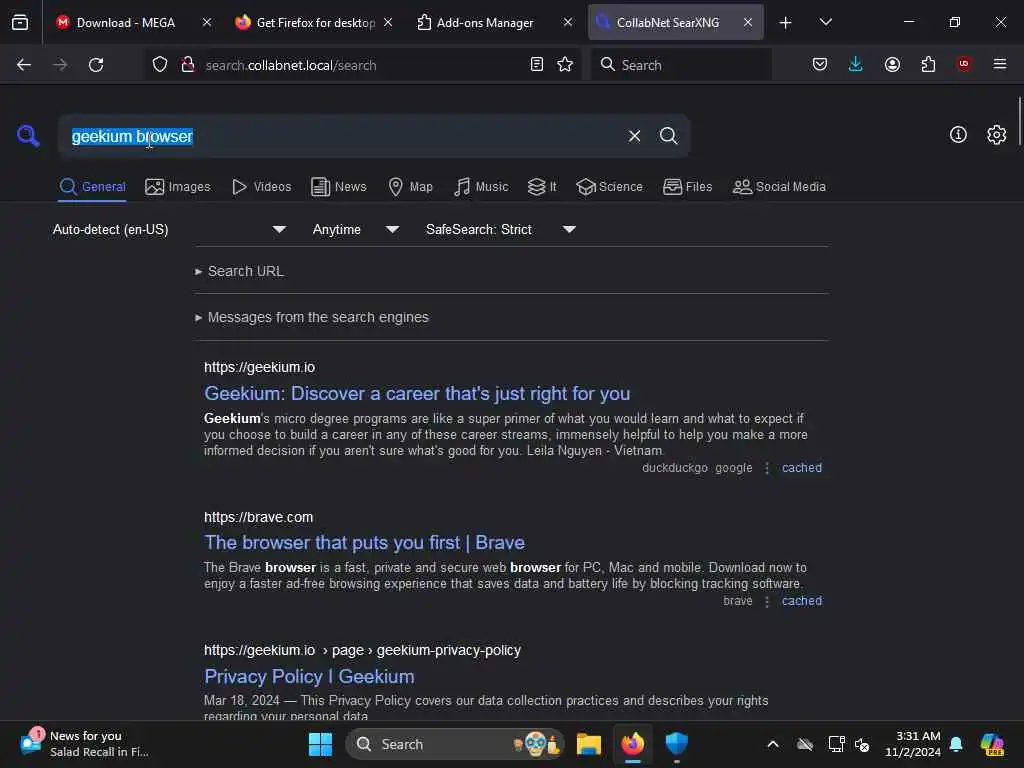Viewport: 1024px width, 768px height.
Task: Select the General search category
Action: point(92,187)
